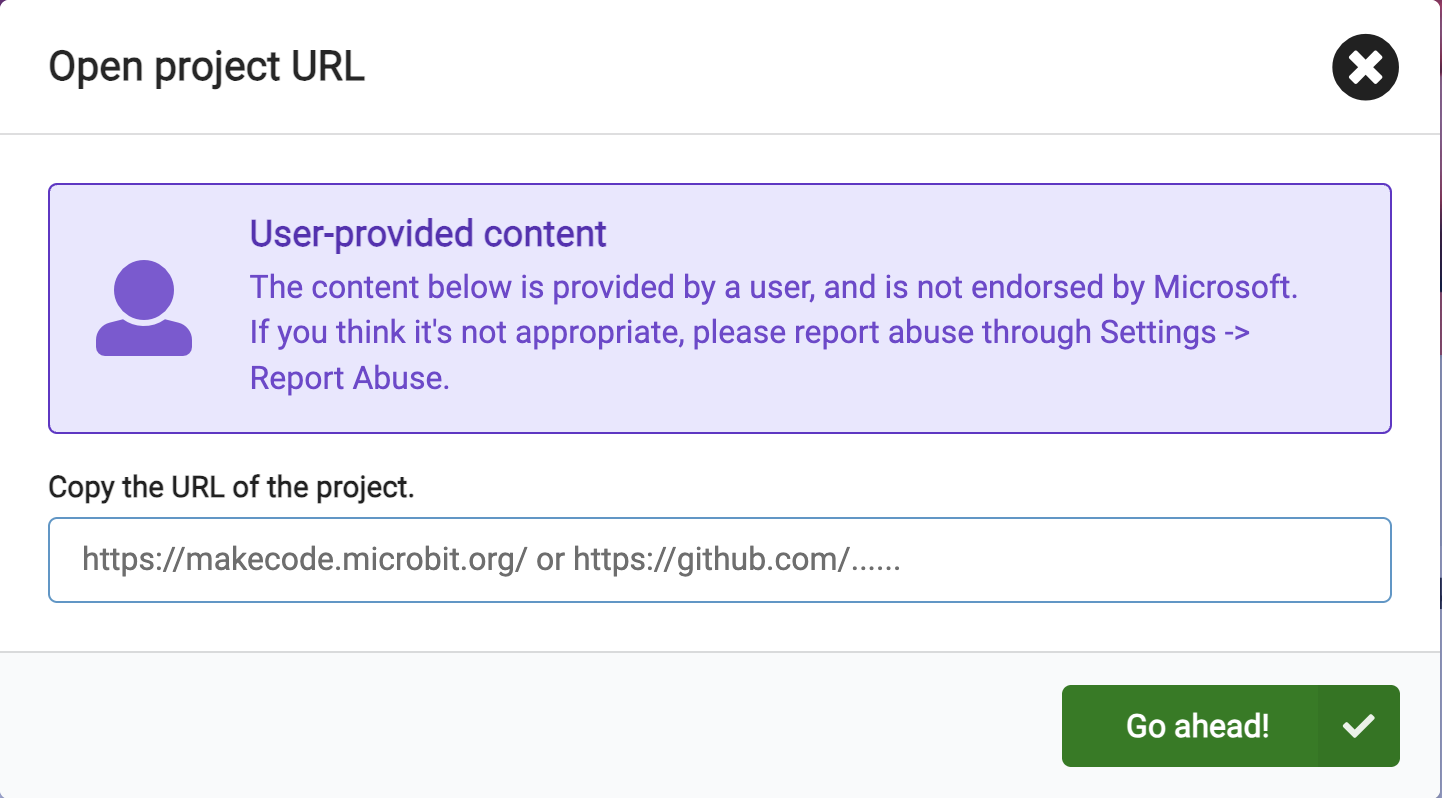The width and height of the screenshot is (1442, 798).
Task: Click the purple user avatar icon
Action: [144, 308]
